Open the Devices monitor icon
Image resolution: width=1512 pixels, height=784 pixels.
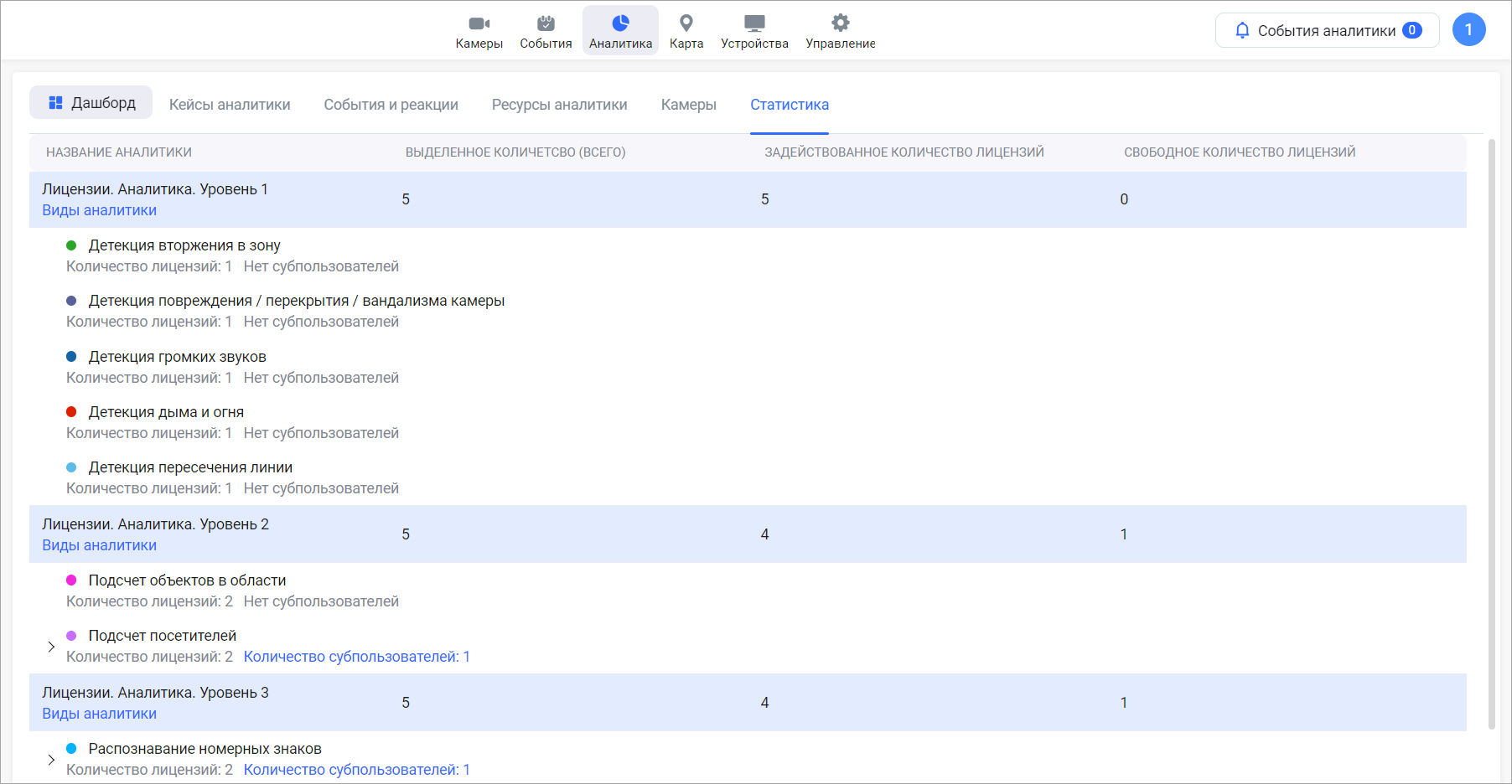[x=754, y=23]
